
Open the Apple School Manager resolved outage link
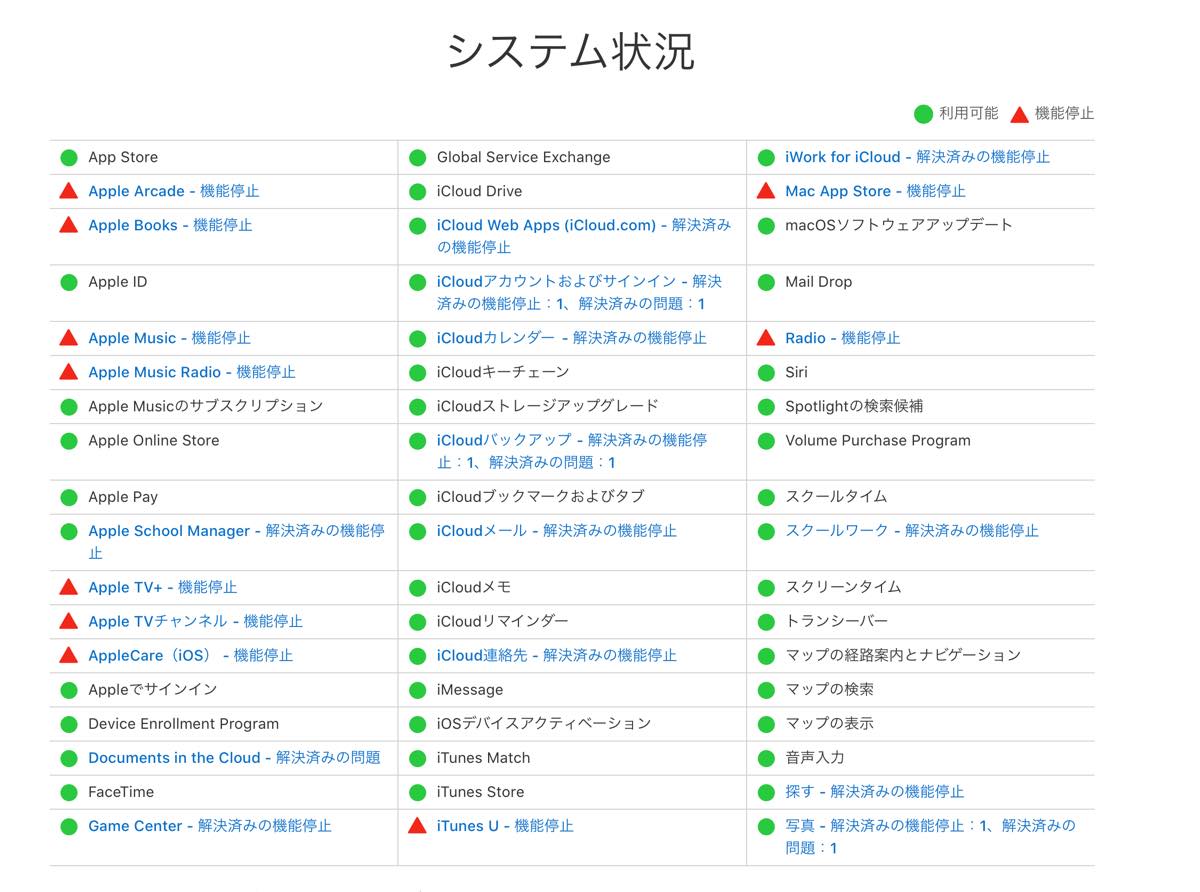tap(236, 541)
